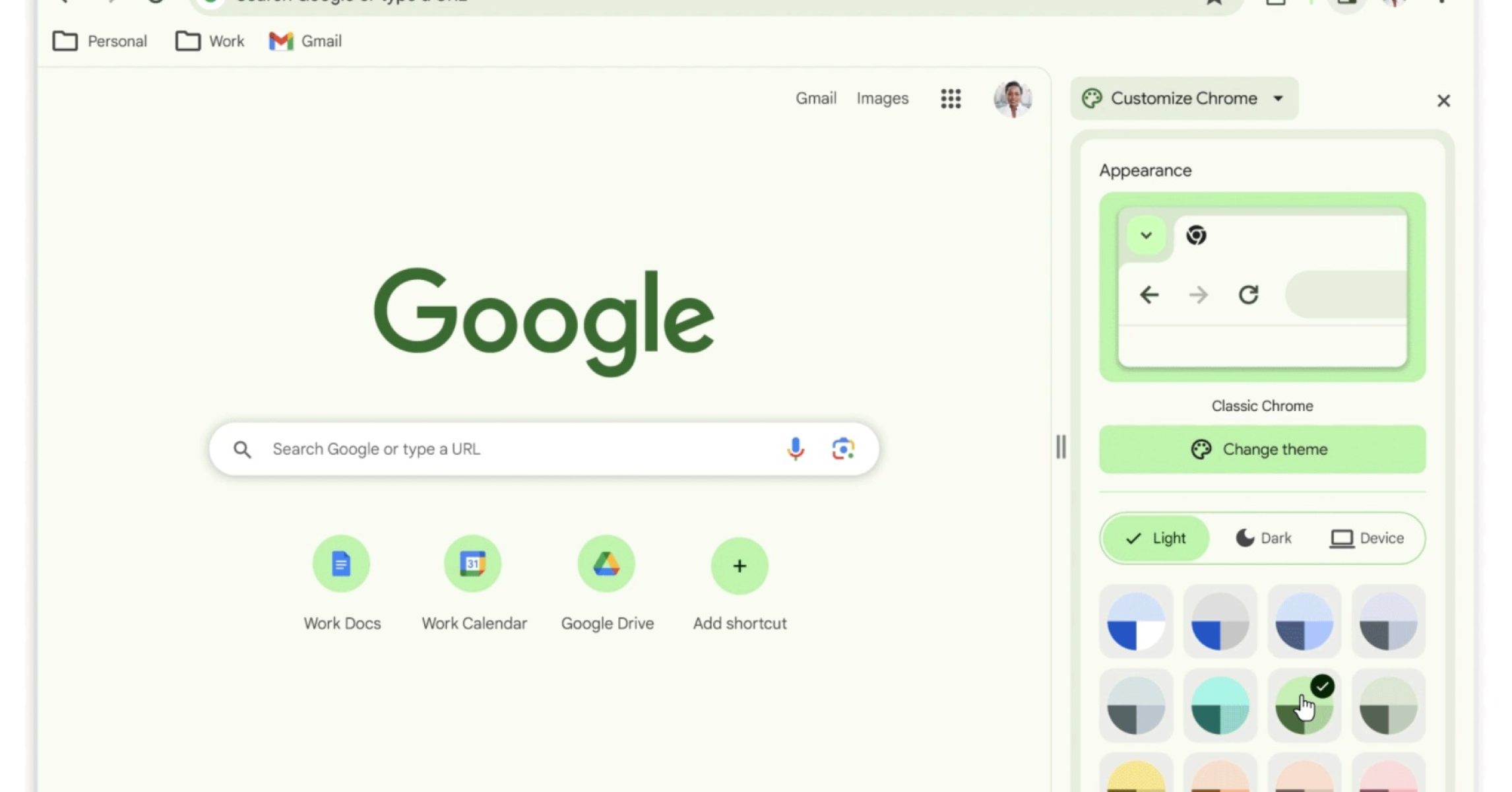
Task: Click the voice search microphone icon
Action: click(796, 449)
